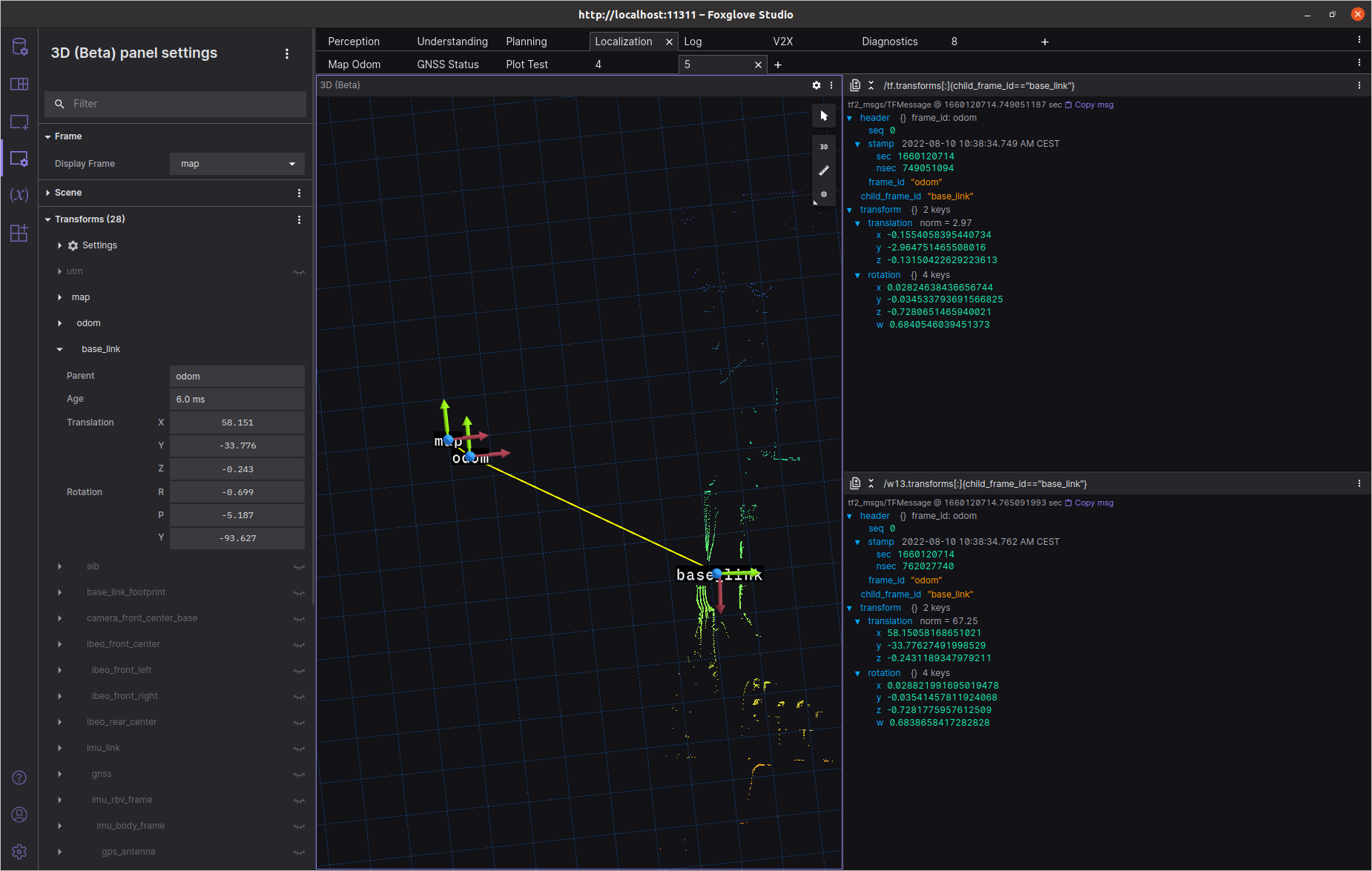
Task: Click Copy msg link in /tf panel
Action: pos(1093,105)
